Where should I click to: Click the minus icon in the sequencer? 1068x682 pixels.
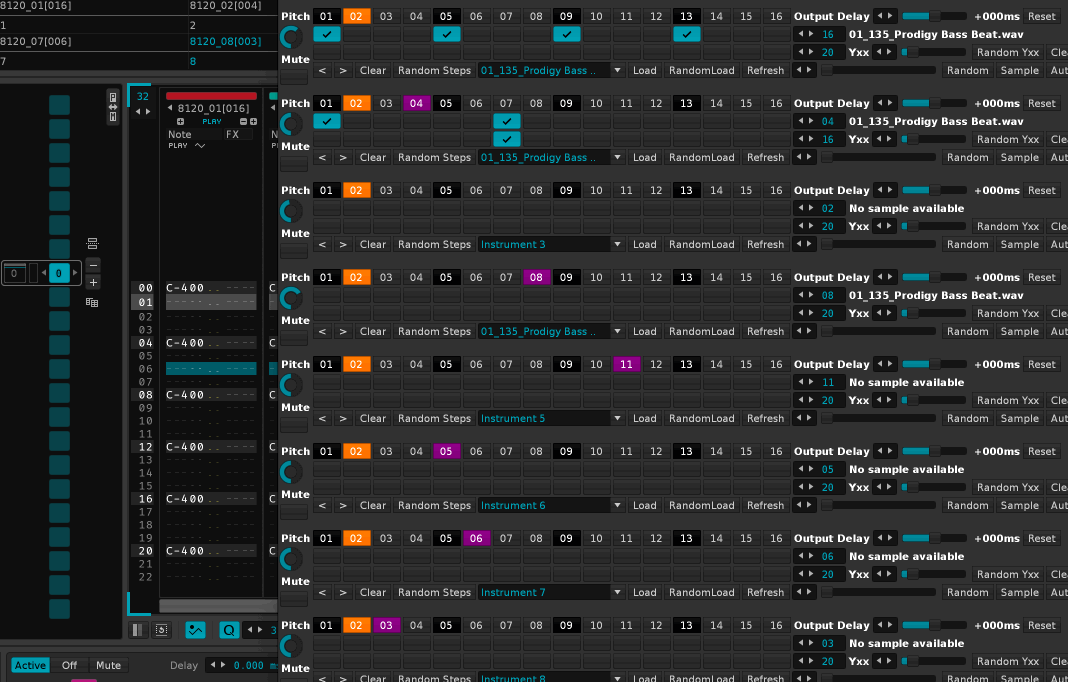[x=93, y=264]
